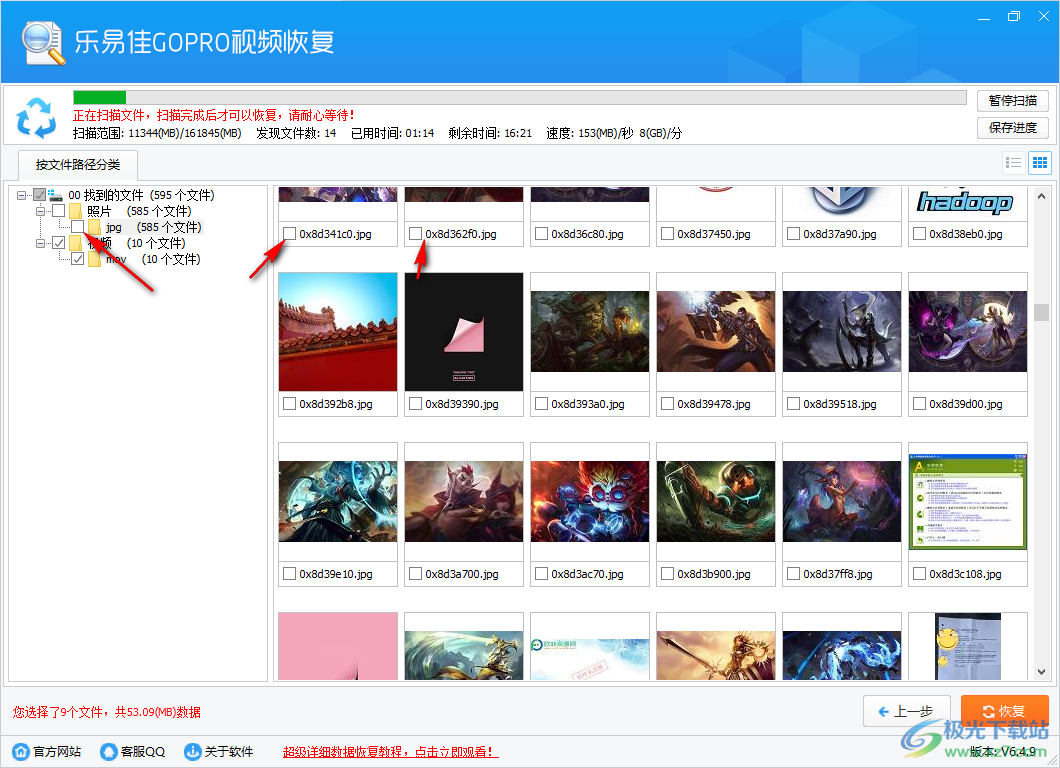Uncheck the 视频 folder checkbox

point(59,243)
